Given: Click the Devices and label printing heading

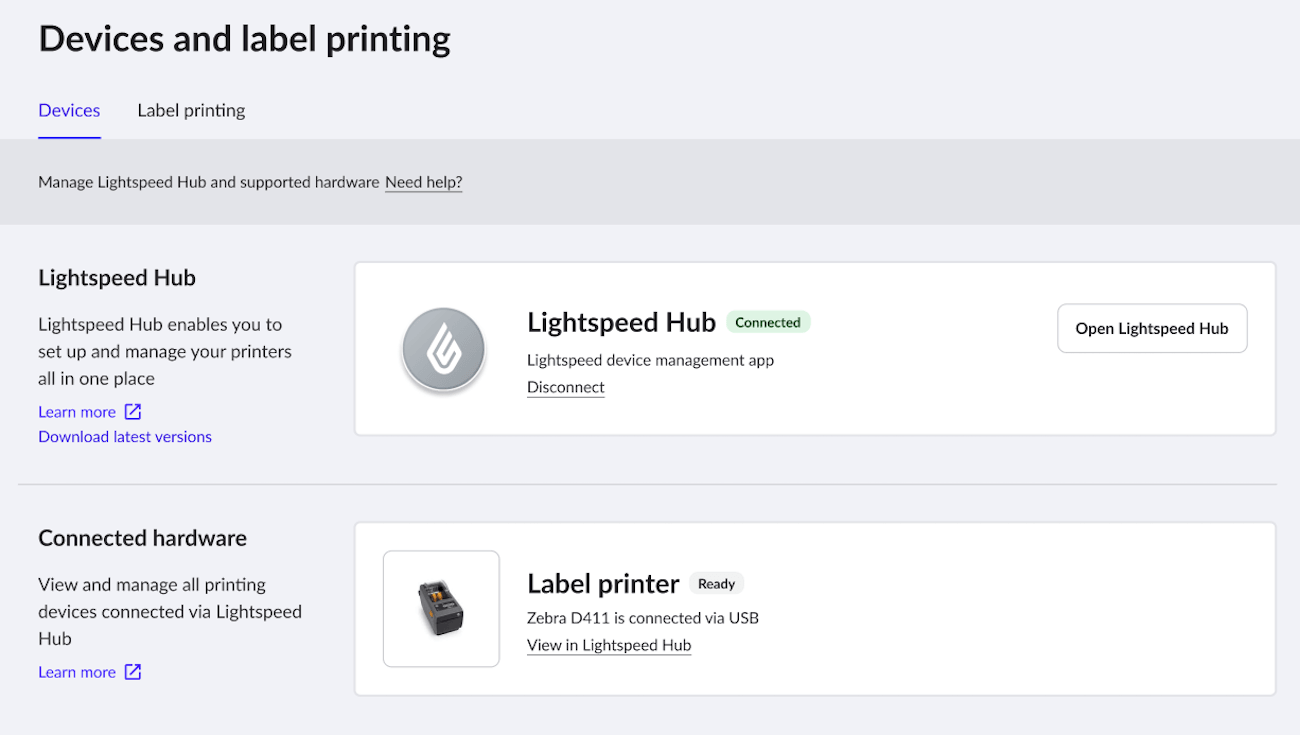Looking at the screenshot, I should [244, 38].
